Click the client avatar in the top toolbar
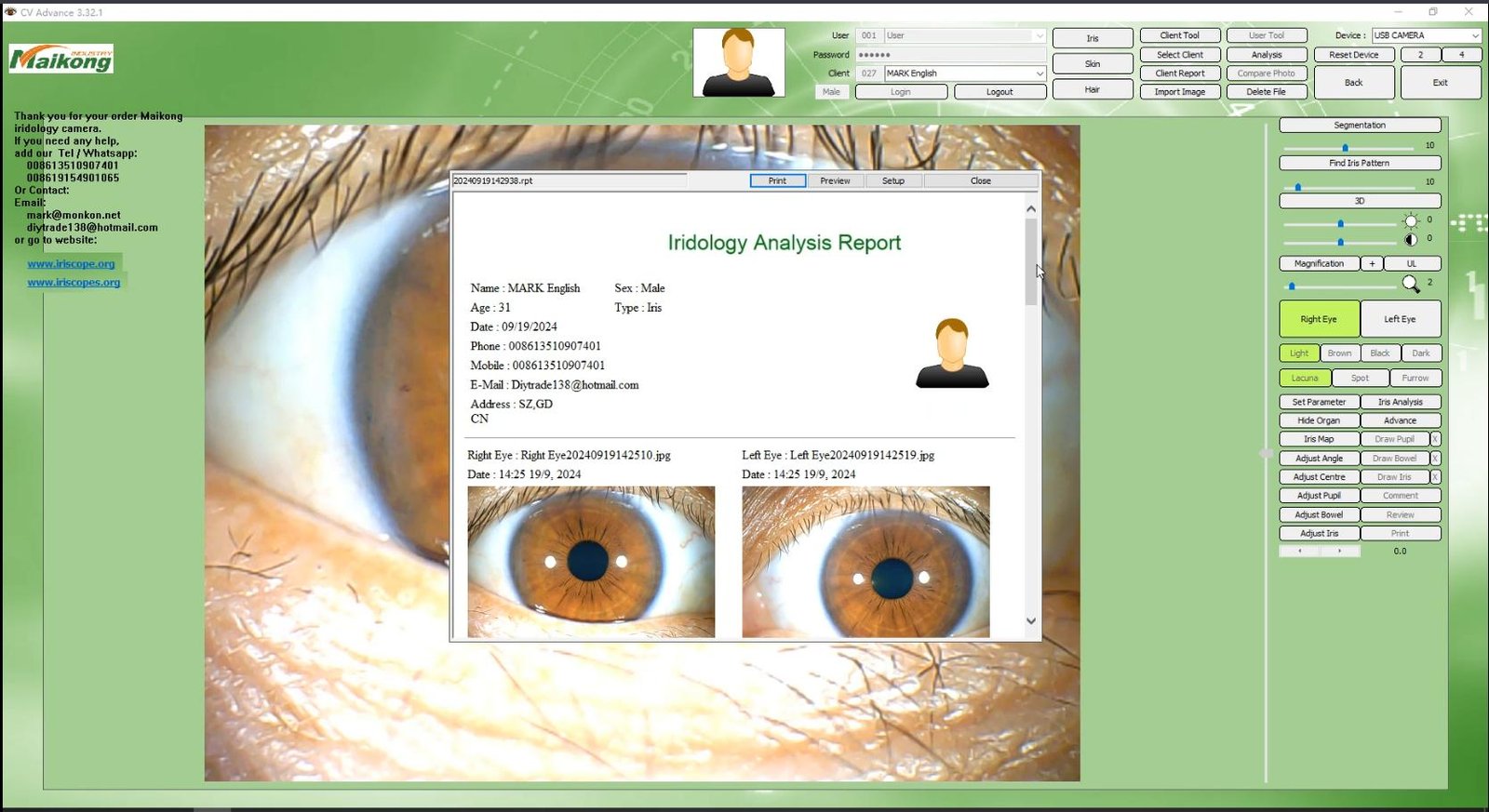The width and height of the screenshot is (1489, 812). 739,62
